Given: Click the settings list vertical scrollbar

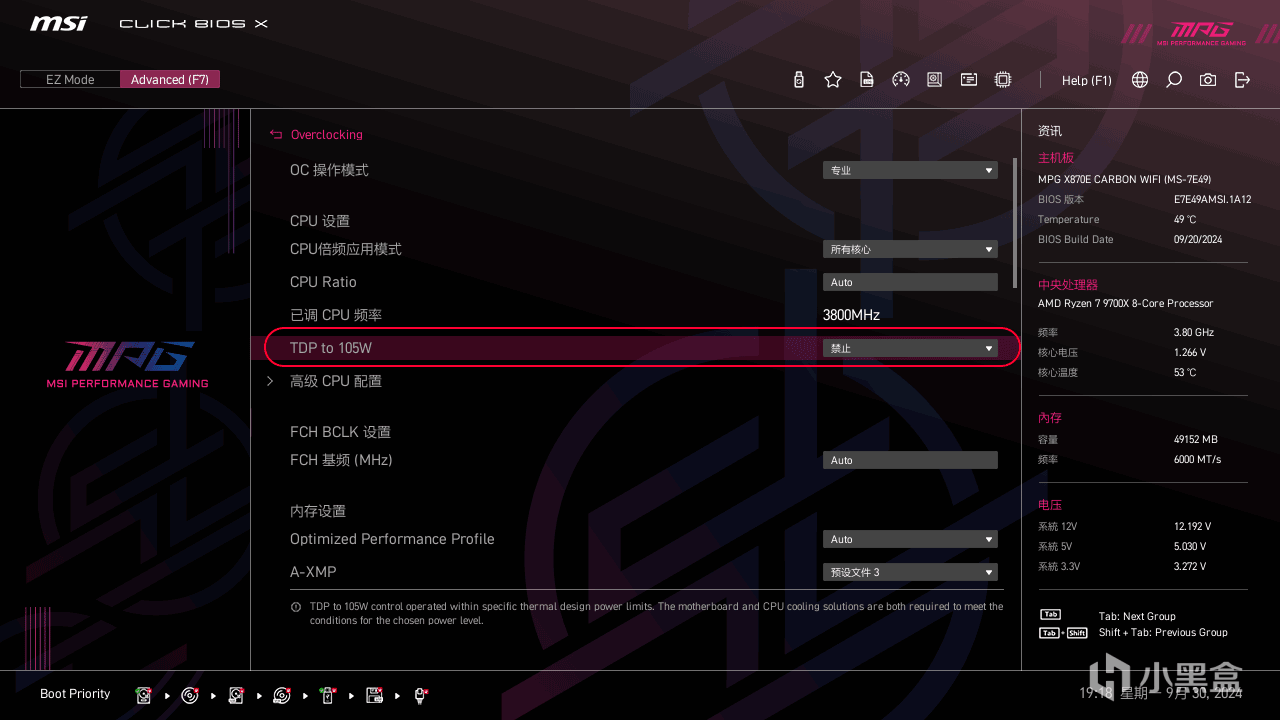Looking at the screenshot, I should pyautogui.click(x=1015, y=222).
